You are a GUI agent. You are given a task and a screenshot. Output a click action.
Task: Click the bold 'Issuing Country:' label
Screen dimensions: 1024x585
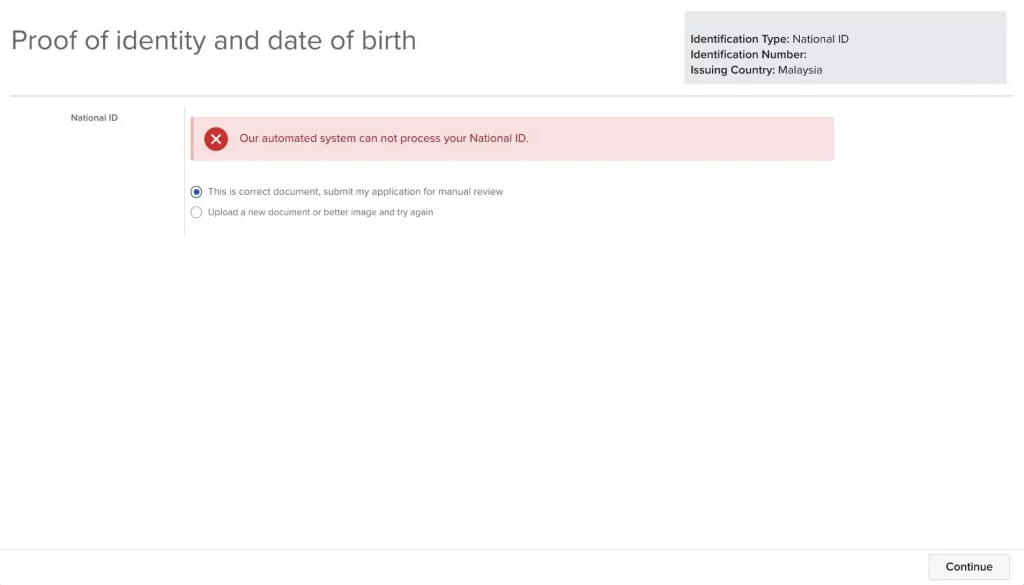[x=732, y=70]
